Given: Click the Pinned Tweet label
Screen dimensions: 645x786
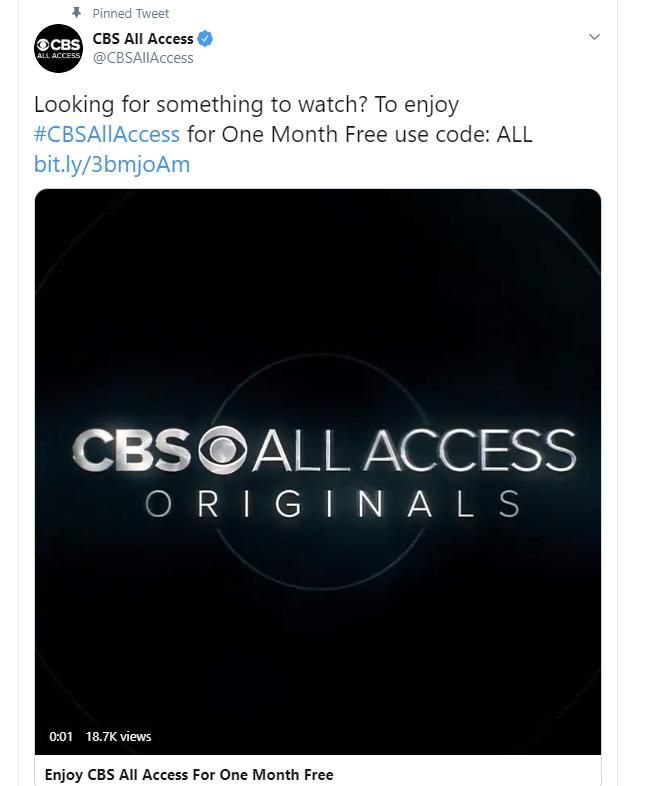Looking at the screenshot, I should (x=131, y=13).
